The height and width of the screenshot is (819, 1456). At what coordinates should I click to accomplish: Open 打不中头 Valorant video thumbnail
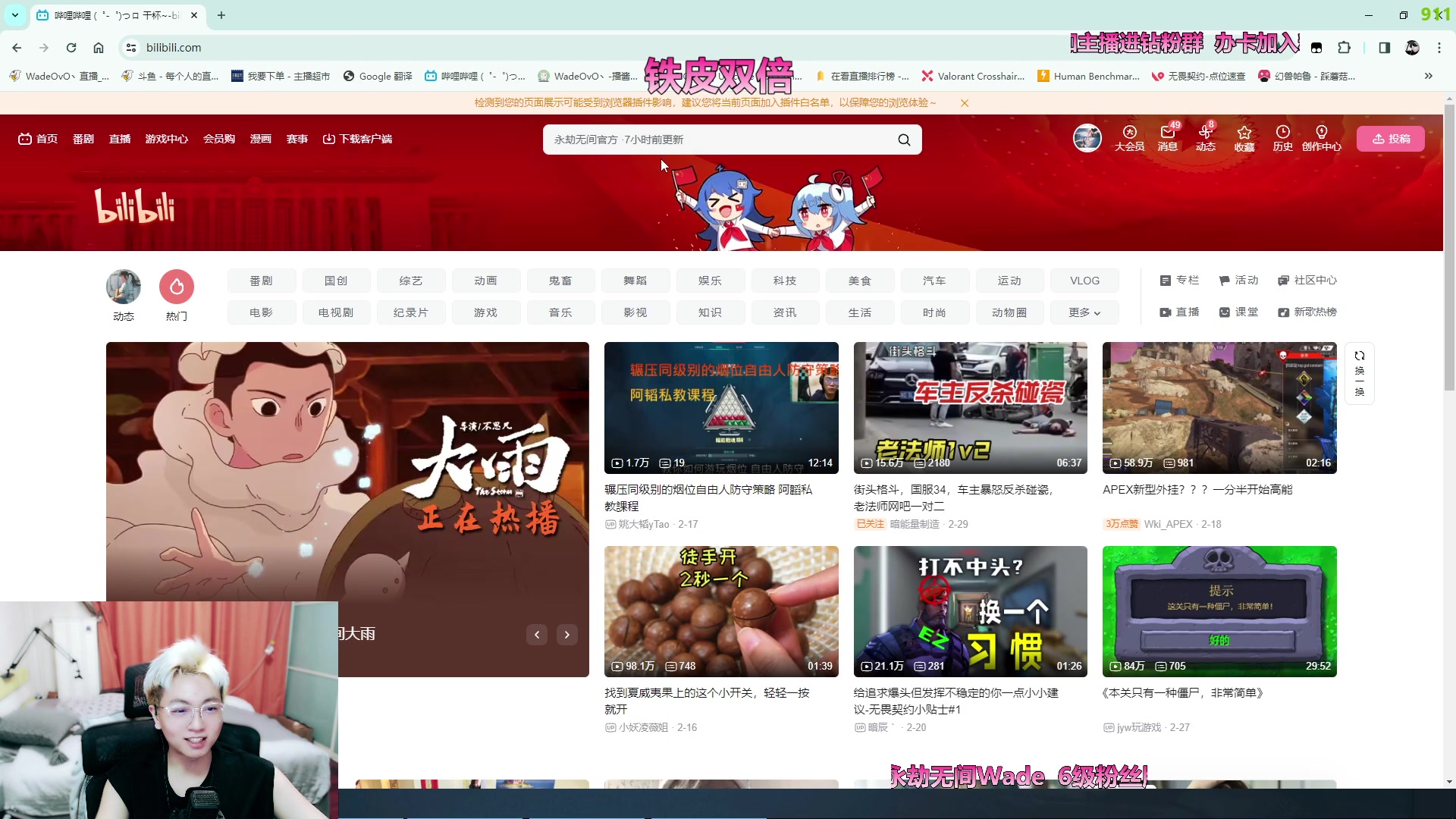pyautogui.click(x=971, y=611)
